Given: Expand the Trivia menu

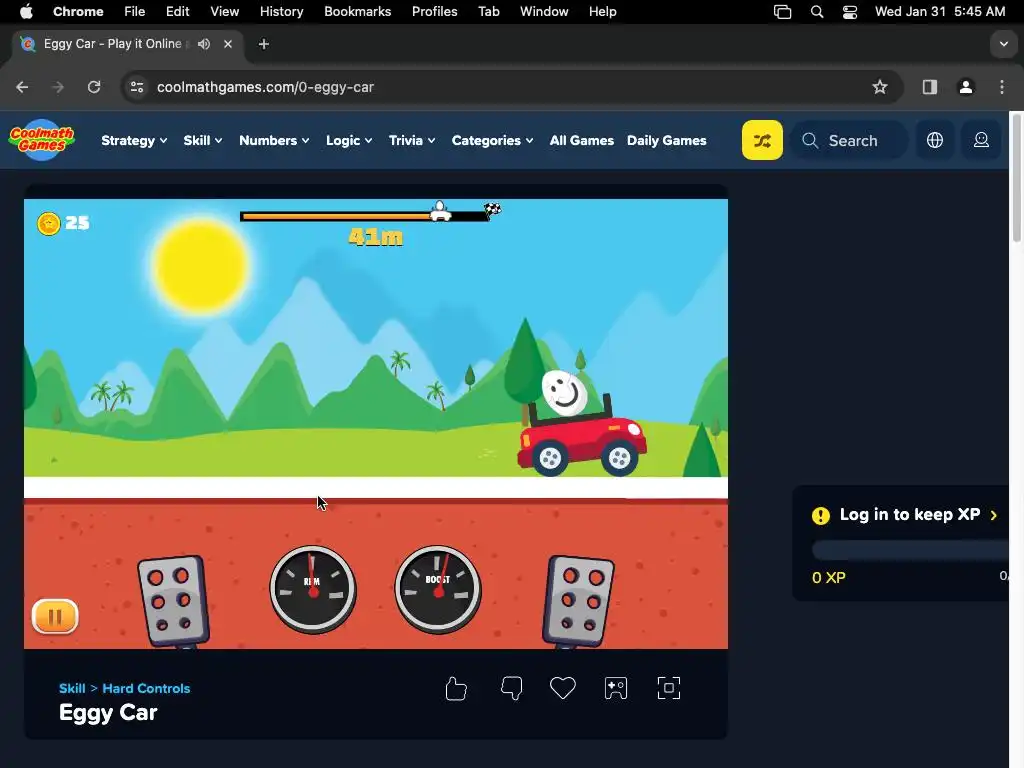Looking at the screenshot, I should click(411, 140).
